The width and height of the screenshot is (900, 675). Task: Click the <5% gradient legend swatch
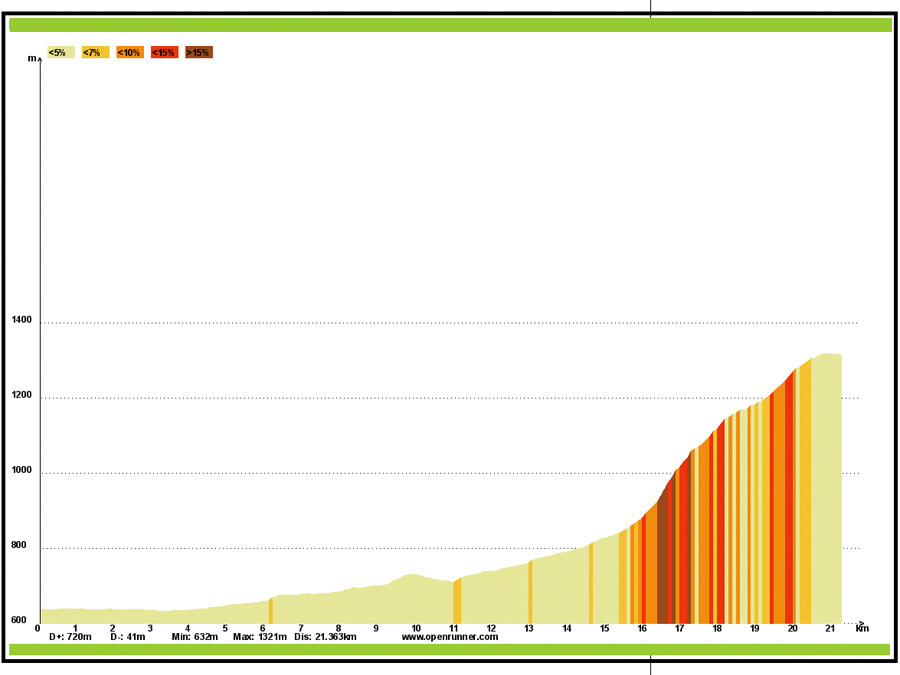(x=61, y=52)
